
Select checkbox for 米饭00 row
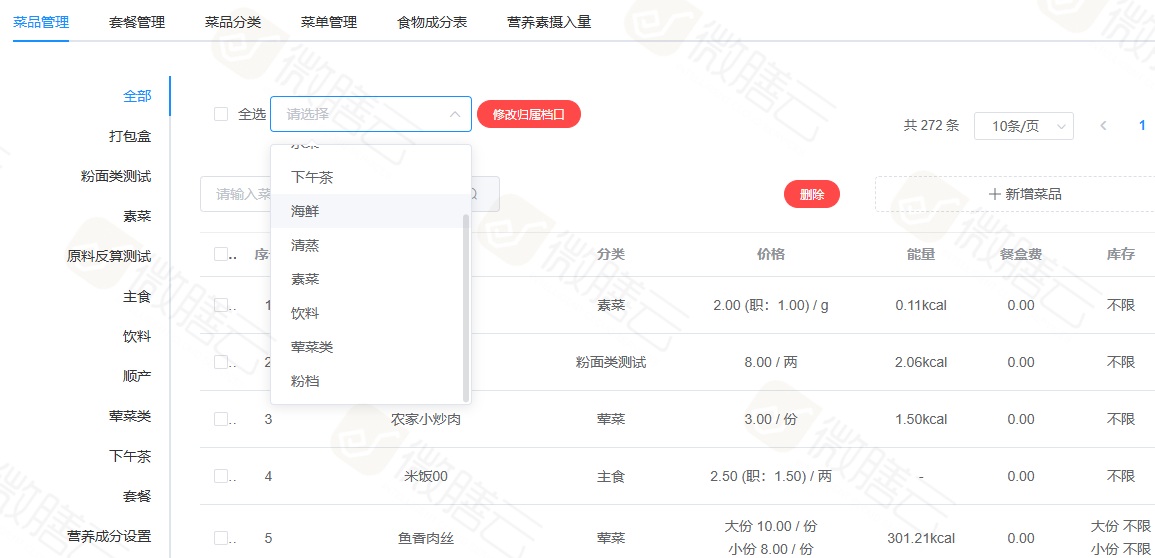tap(221, 476)
